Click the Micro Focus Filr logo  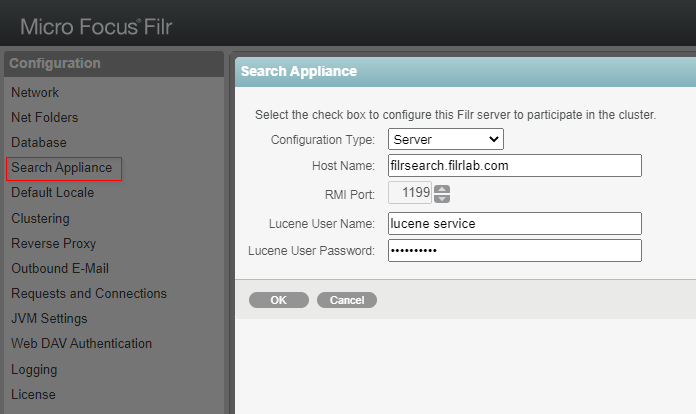pyautogui.click(x=96, y=27)
